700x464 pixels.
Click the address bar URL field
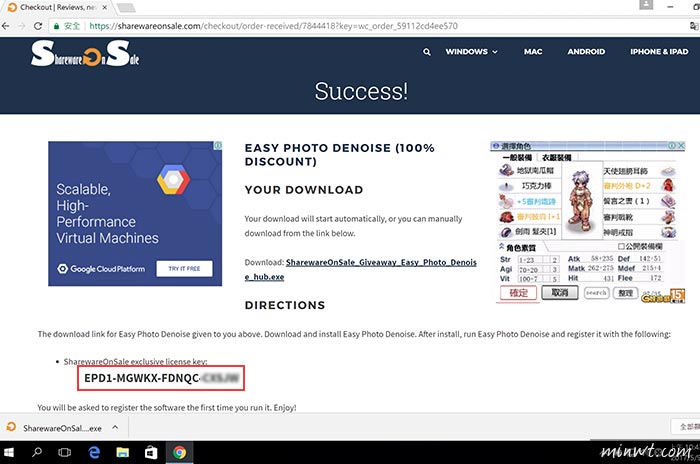click(273, 26)
